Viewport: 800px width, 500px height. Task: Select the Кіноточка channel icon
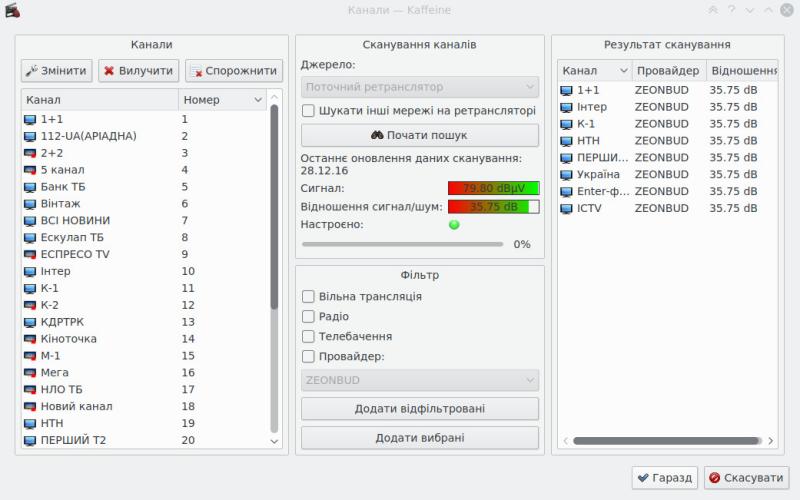[x=29, y=340]
